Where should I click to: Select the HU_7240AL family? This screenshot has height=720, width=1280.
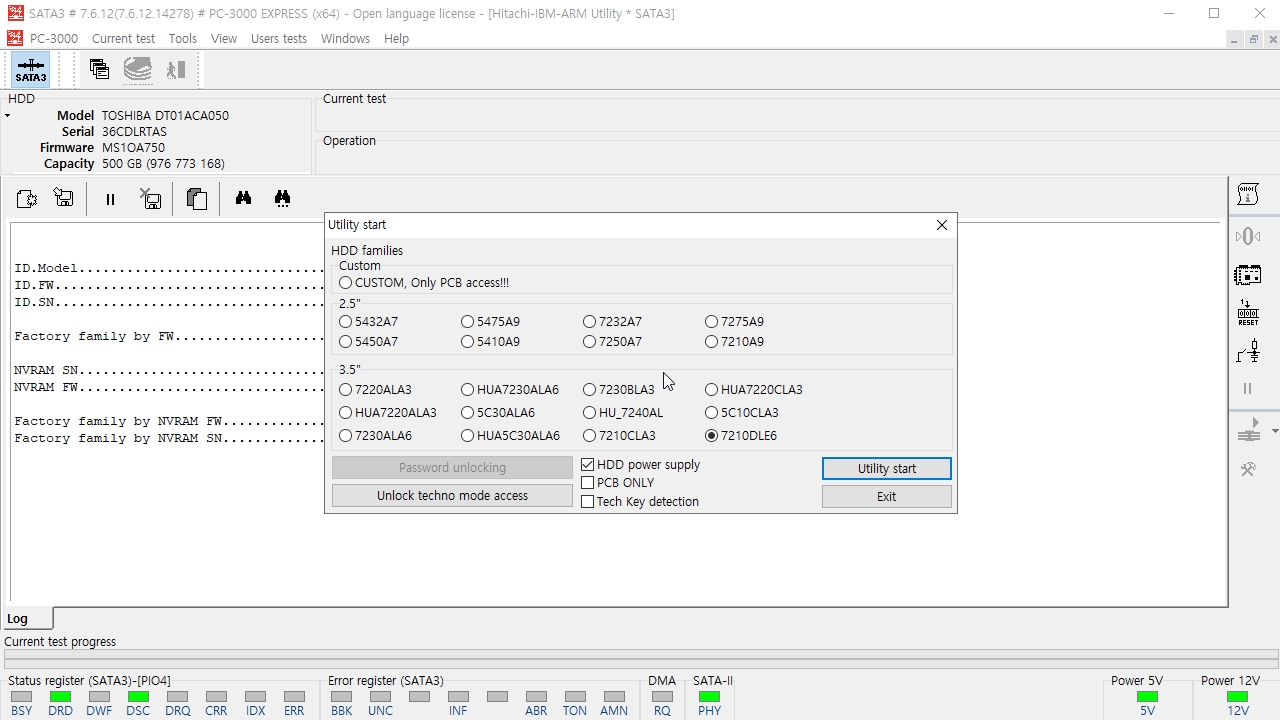(589, 413)
